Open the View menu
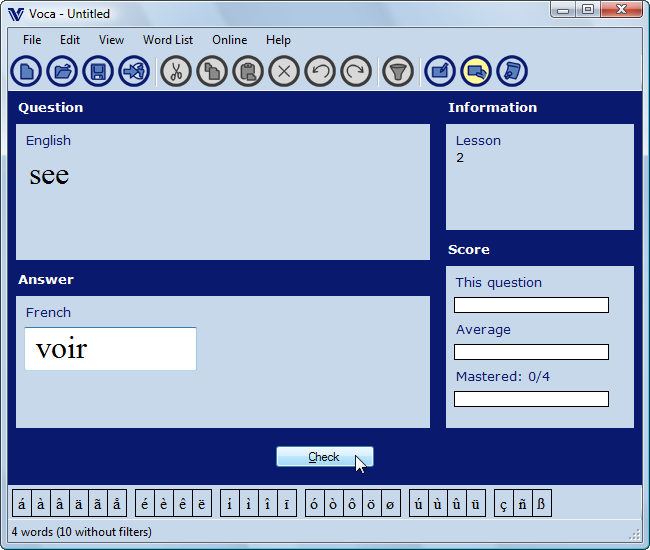This screenshot has height=550, width=650. coord(111,40)
